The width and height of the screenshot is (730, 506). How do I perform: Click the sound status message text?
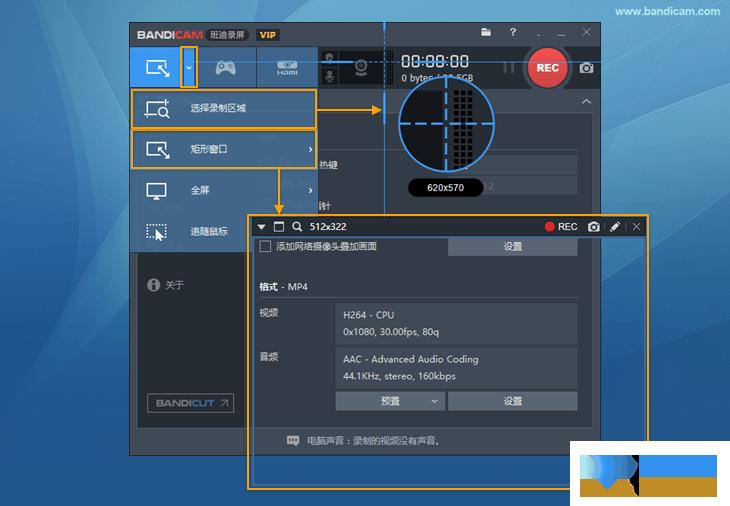tap(373, 440)
